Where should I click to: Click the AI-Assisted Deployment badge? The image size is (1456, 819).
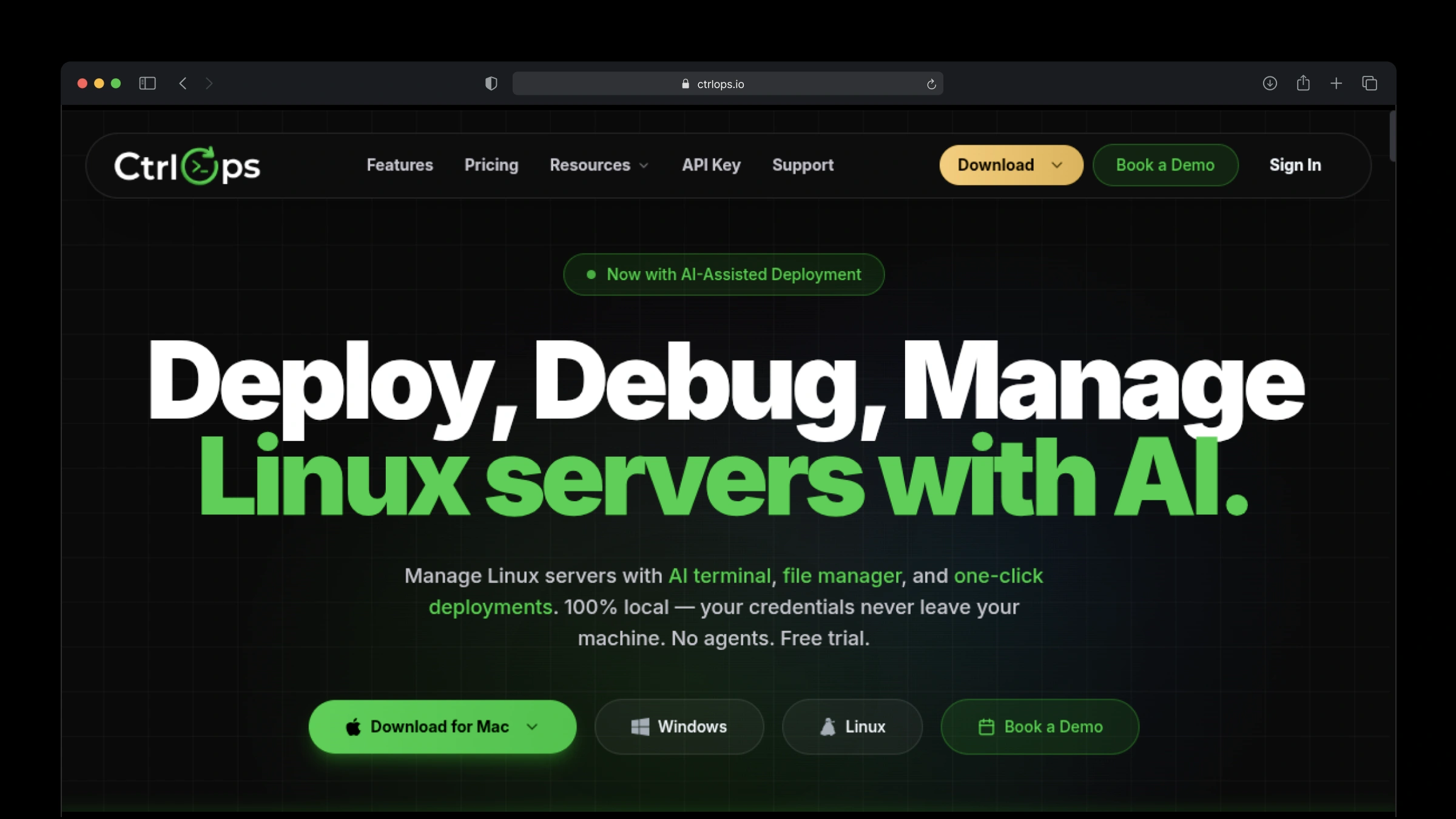(724, 274)
